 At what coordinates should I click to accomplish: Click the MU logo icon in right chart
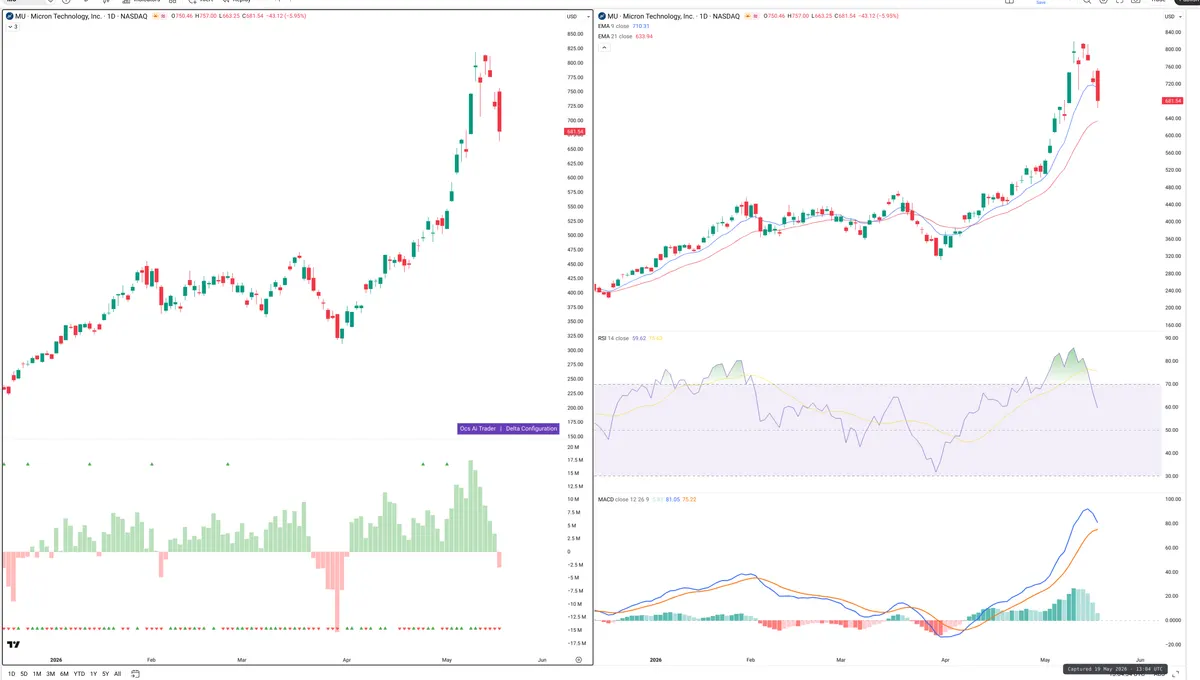602,17
